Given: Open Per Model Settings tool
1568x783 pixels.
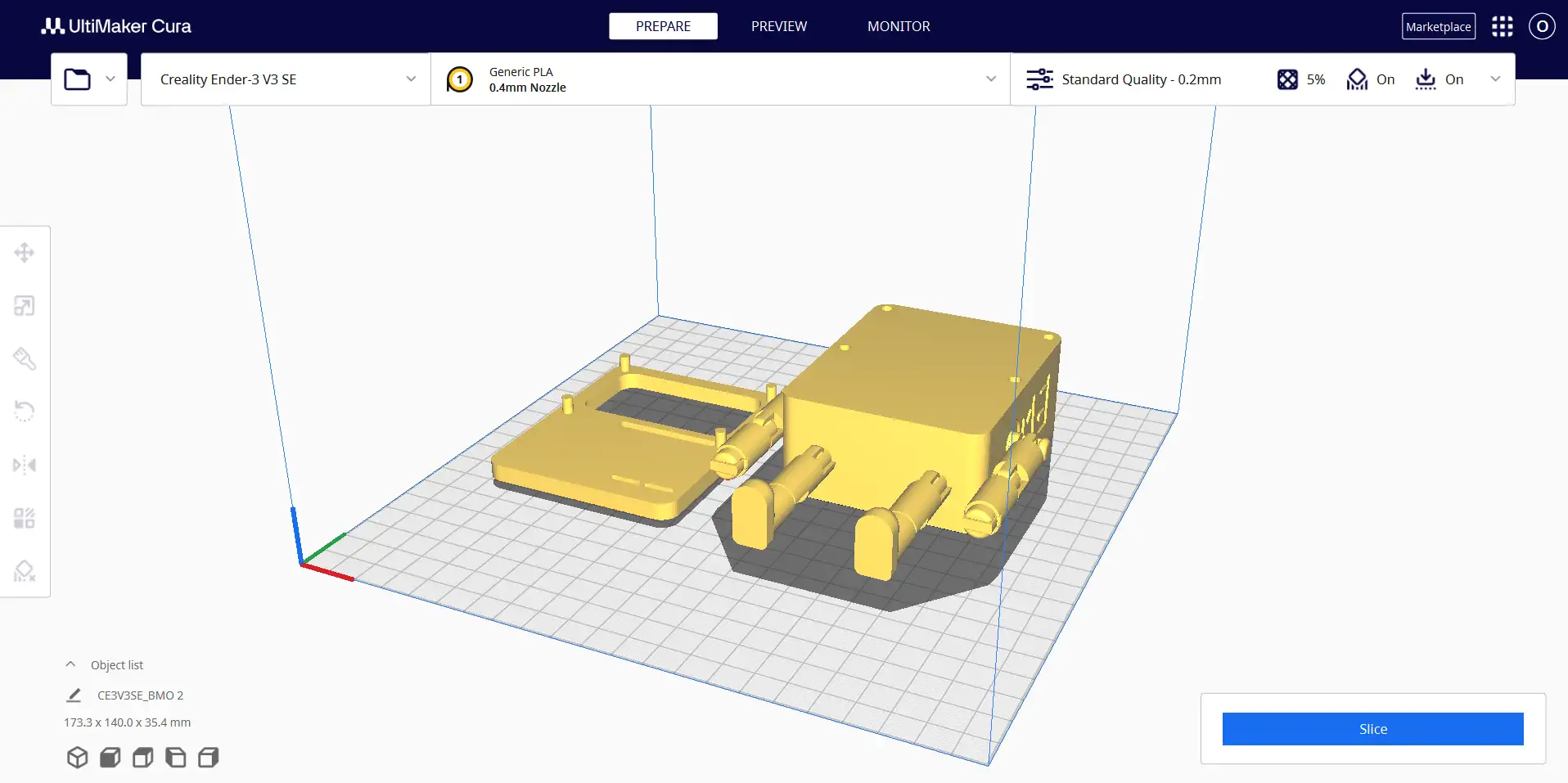Looking at the screenshot, I should tap(25, 518).
